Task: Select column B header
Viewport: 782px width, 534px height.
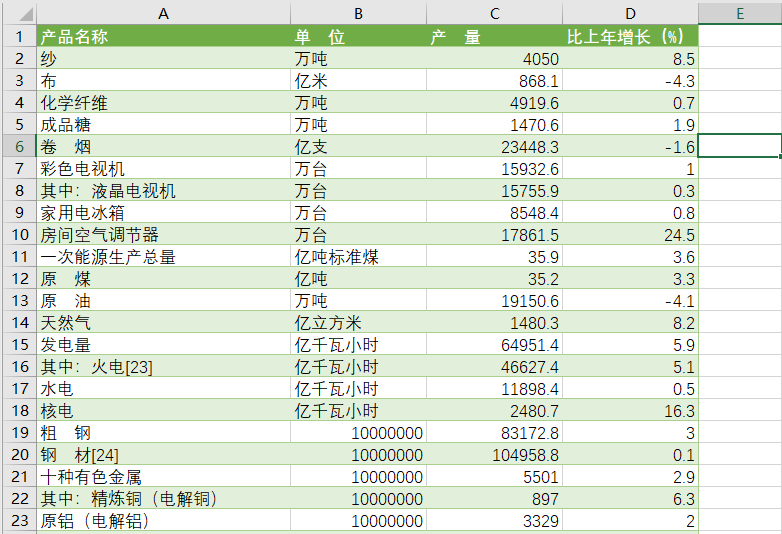Action: pos(359,13)
